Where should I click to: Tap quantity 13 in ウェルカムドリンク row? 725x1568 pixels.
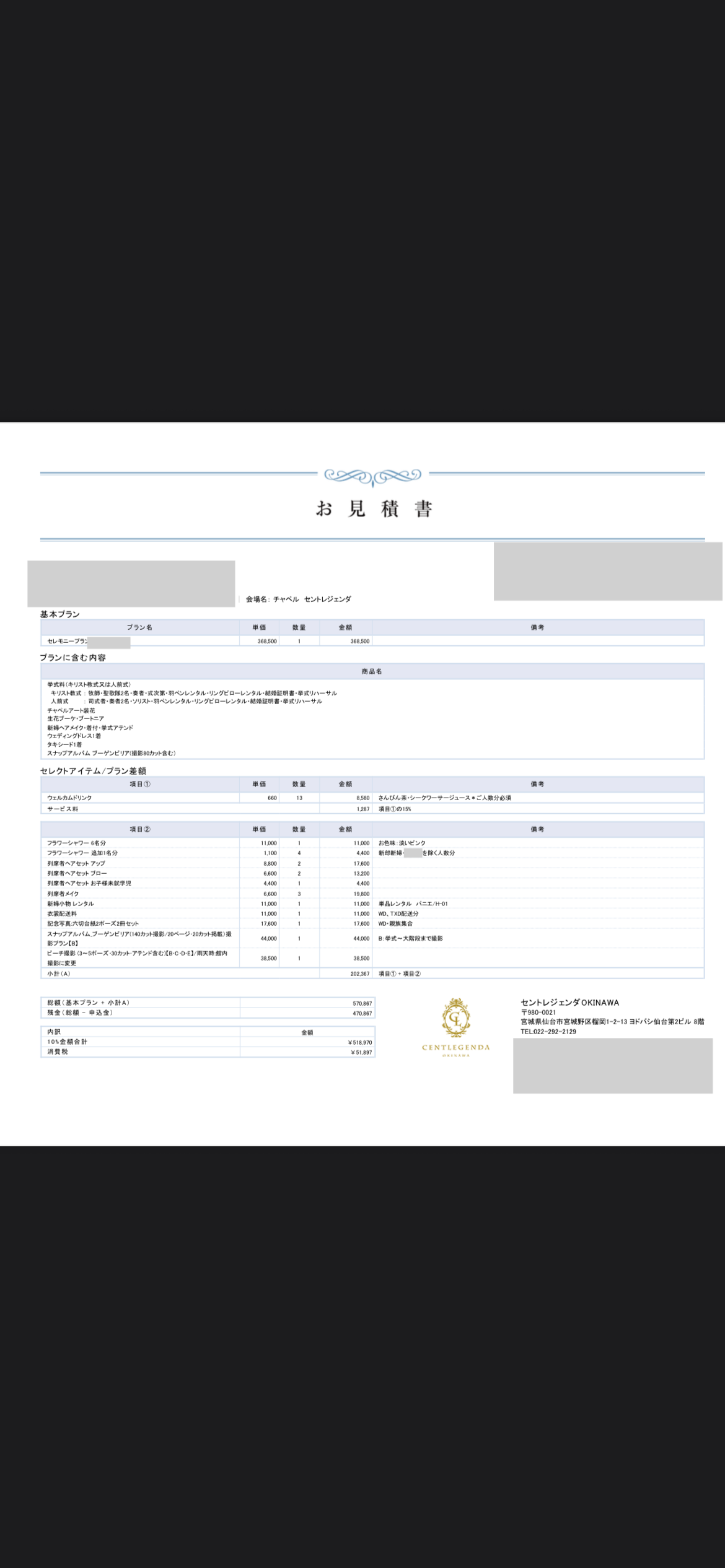coord(299,798)
